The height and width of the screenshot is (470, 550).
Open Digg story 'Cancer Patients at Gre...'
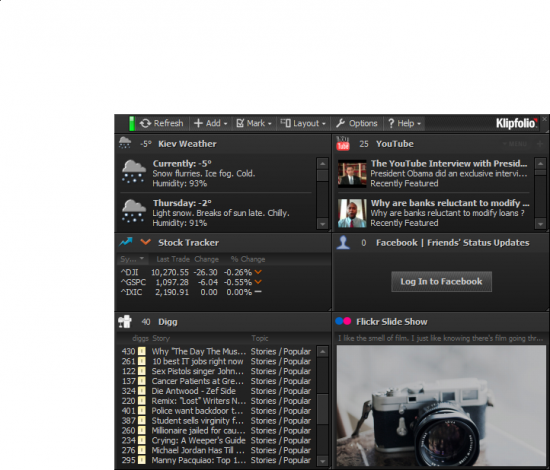coord(198,381)
